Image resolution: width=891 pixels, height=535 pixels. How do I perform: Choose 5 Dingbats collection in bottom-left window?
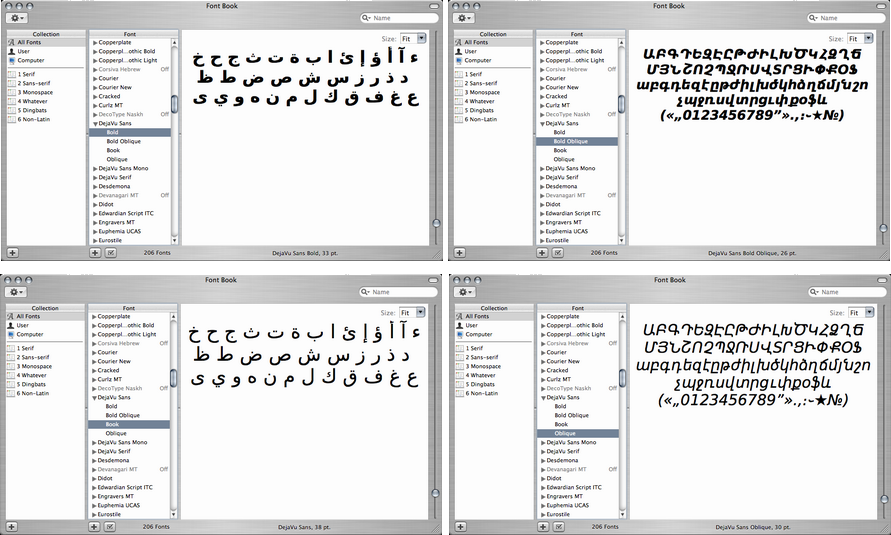point(34,384)
